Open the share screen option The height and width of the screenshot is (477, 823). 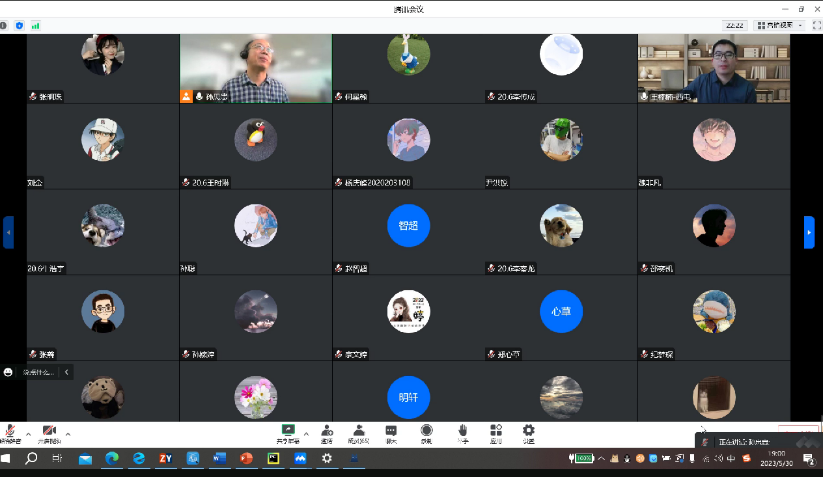point(288,432)
